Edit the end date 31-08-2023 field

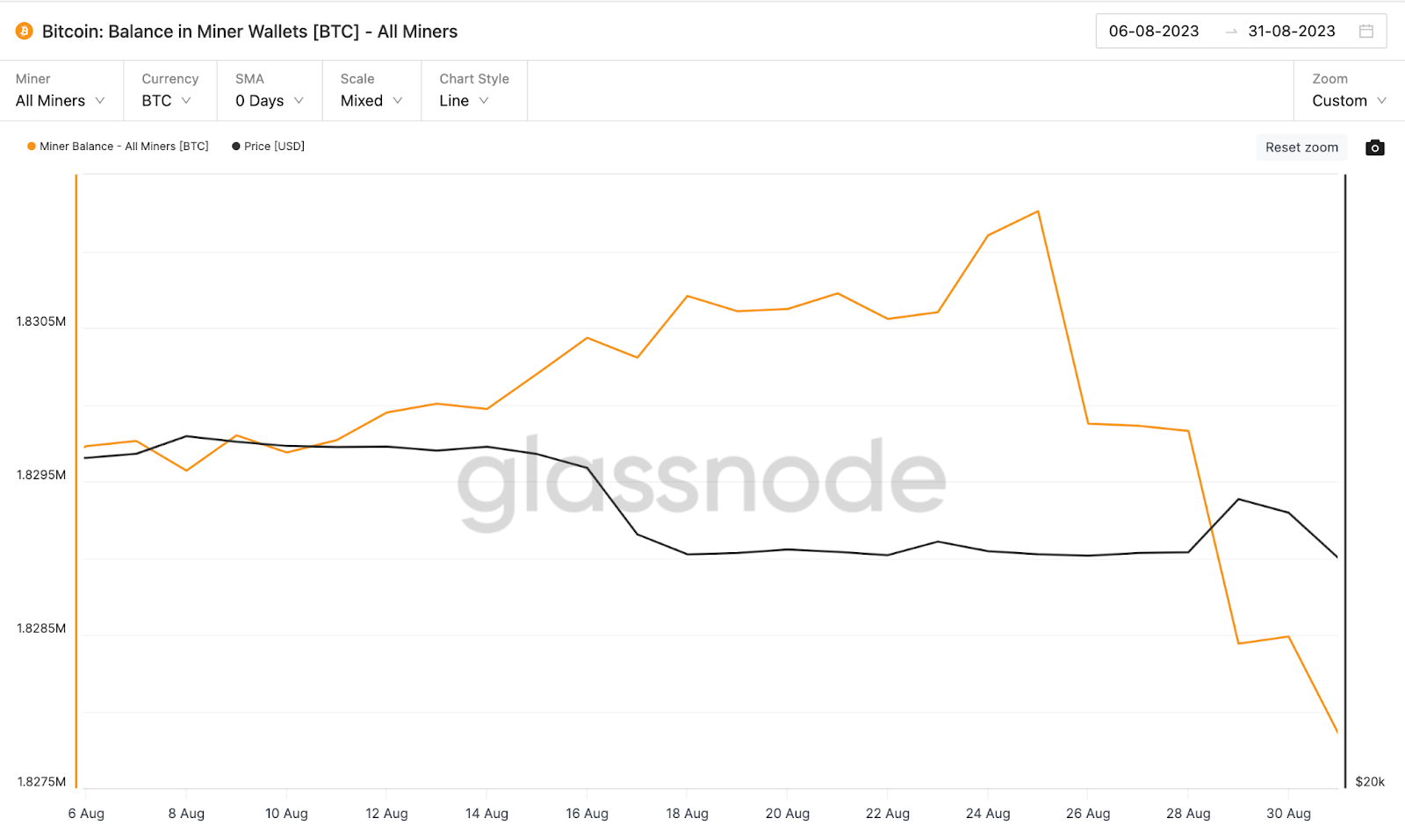pos(1292,32)
